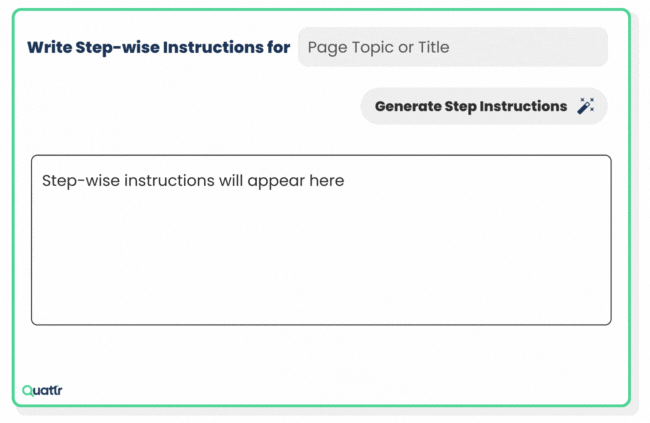Click the 'Step-wise' word in the heading
This screenshot has width=650, height=423.
(x=118, y=48)
